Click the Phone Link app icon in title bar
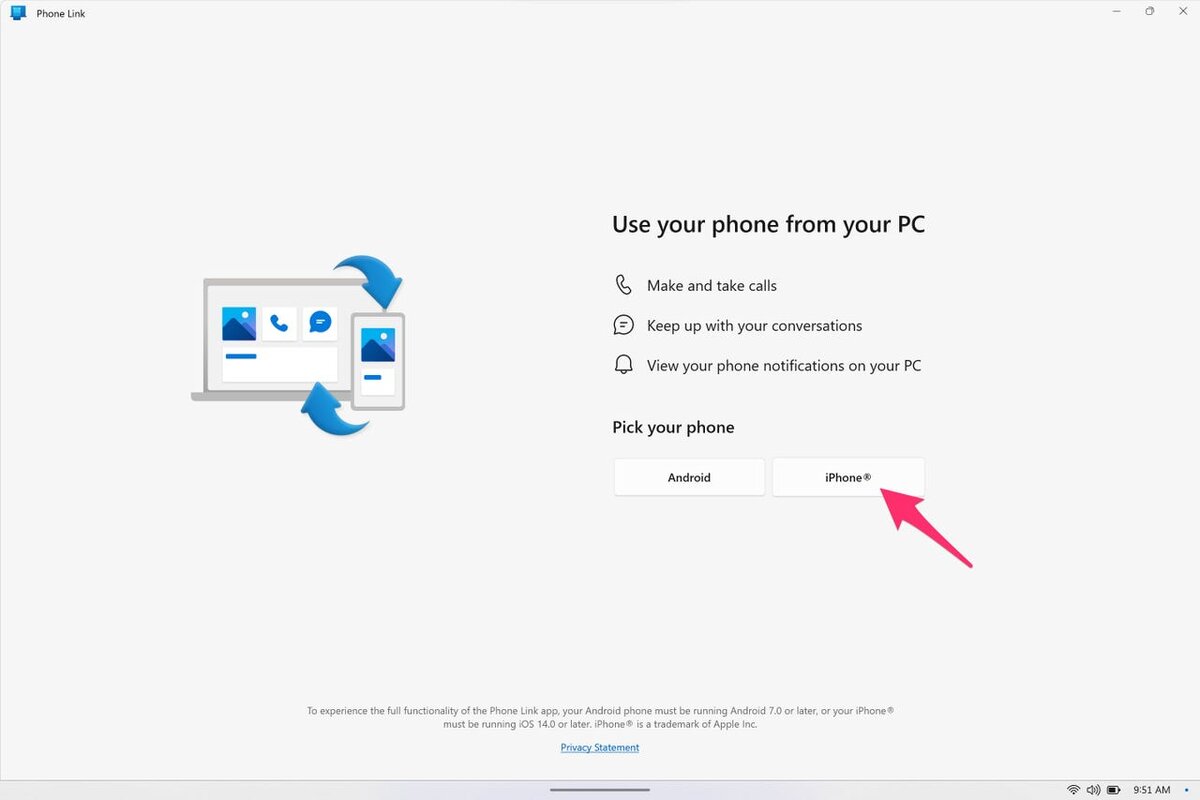Screen dimensions: 1200x800 (x=18, y=13)
